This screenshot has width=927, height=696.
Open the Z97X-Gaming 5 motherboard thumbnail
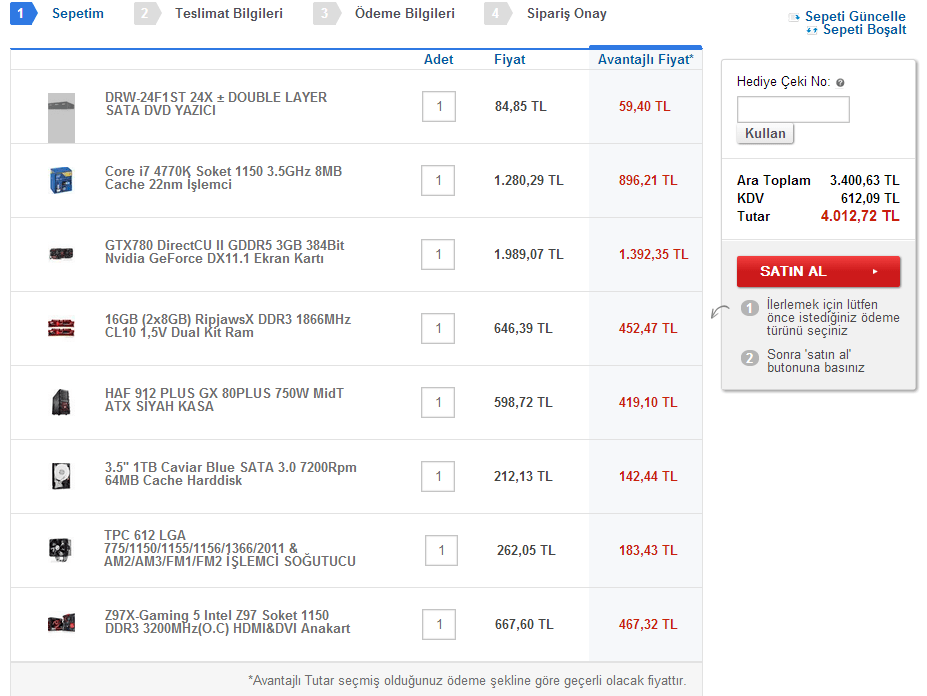tap(61, 623)
